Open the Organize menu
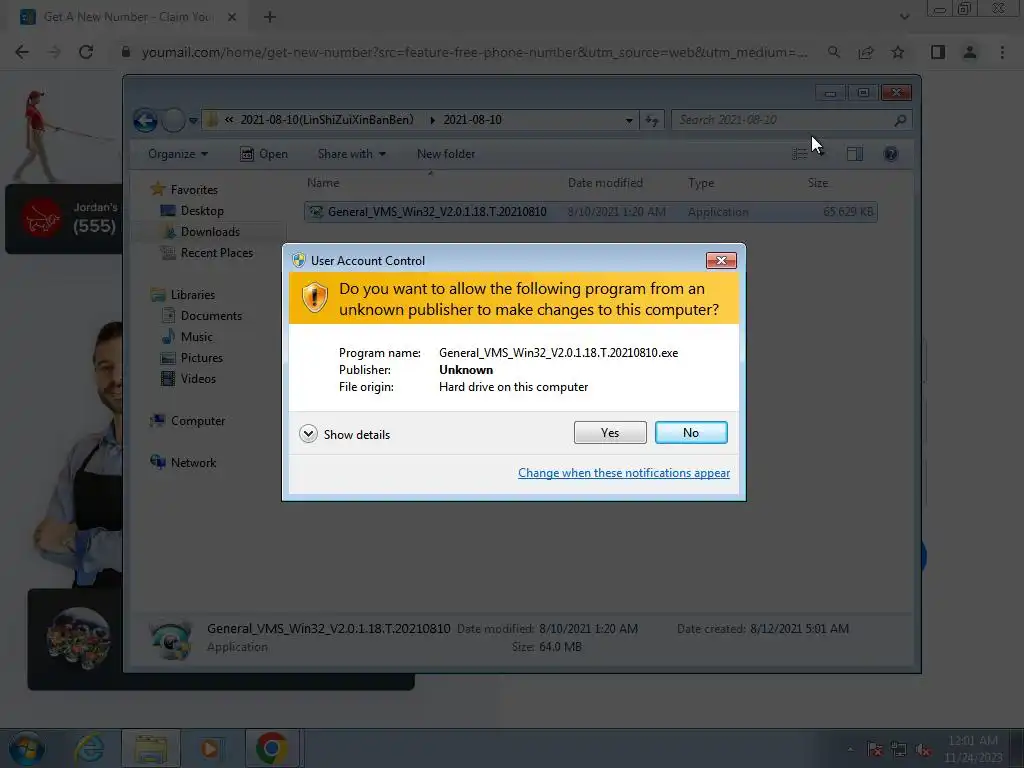The image size is (1024, 768). (178, 154)
